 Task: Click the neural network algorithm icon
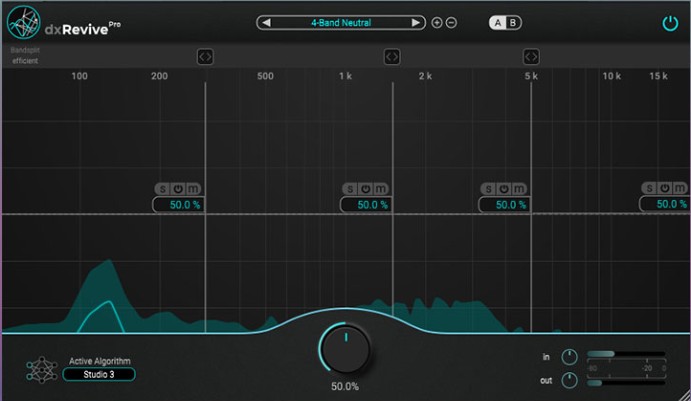[x=42, y=369]
